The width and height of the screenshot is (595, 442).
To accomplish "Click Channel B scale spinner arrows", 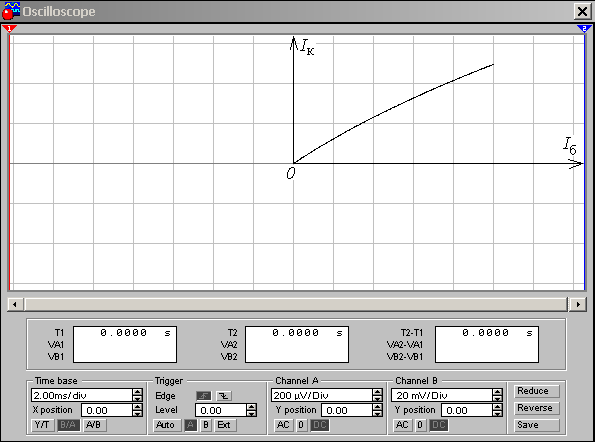I will (x=497, y=395).
